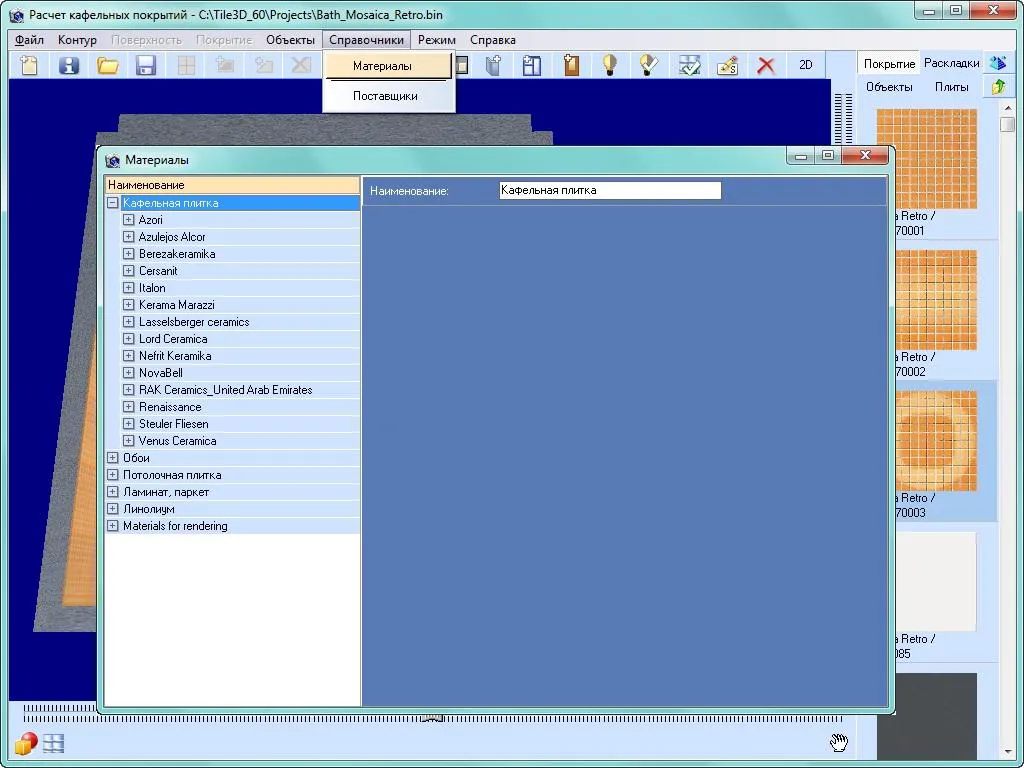Image resolution: width=1024 pixels, height=768 pixels.
Task: Save project with floppy disk icon
Action: click(x=146, y=65)
